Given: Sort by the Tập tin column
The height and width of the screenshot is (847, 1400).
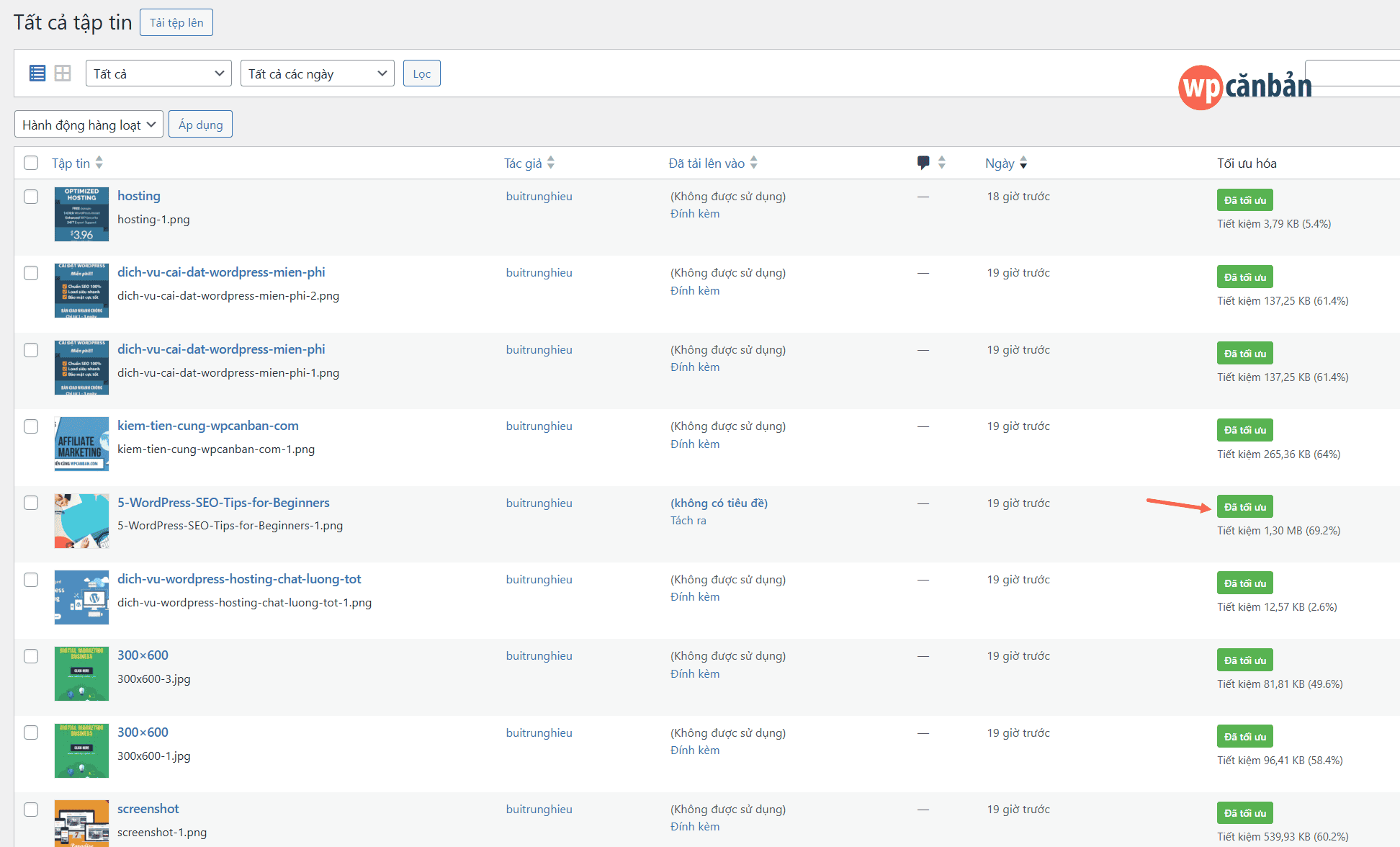Looking at the screenshot, I should click(x=71, y=163).
